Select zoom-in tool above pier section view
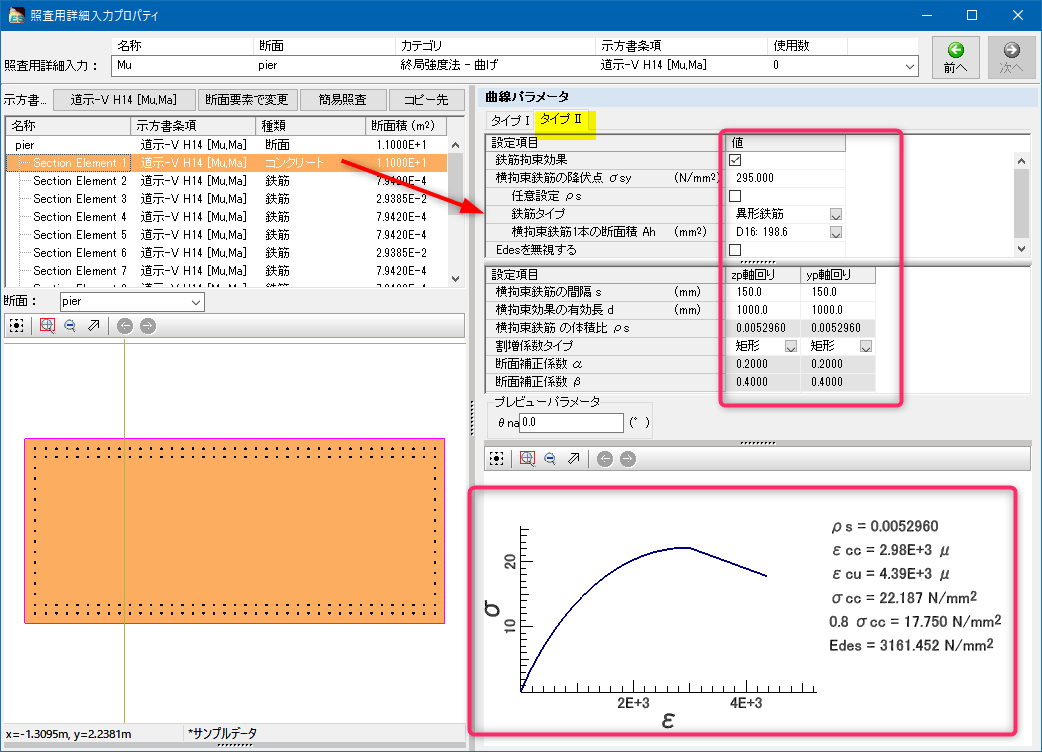The image size is (1042, 752). (46, 326)
